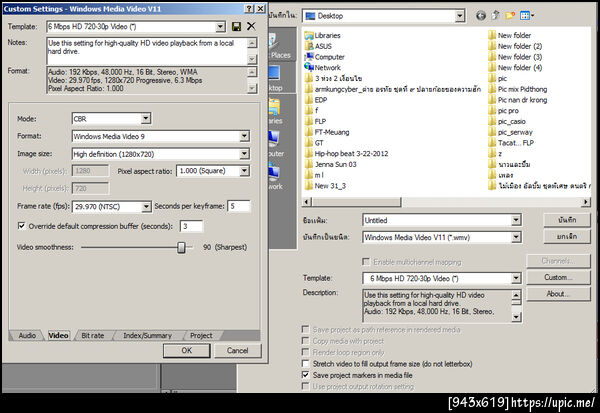Select the FLP folder

pos(316,121)
